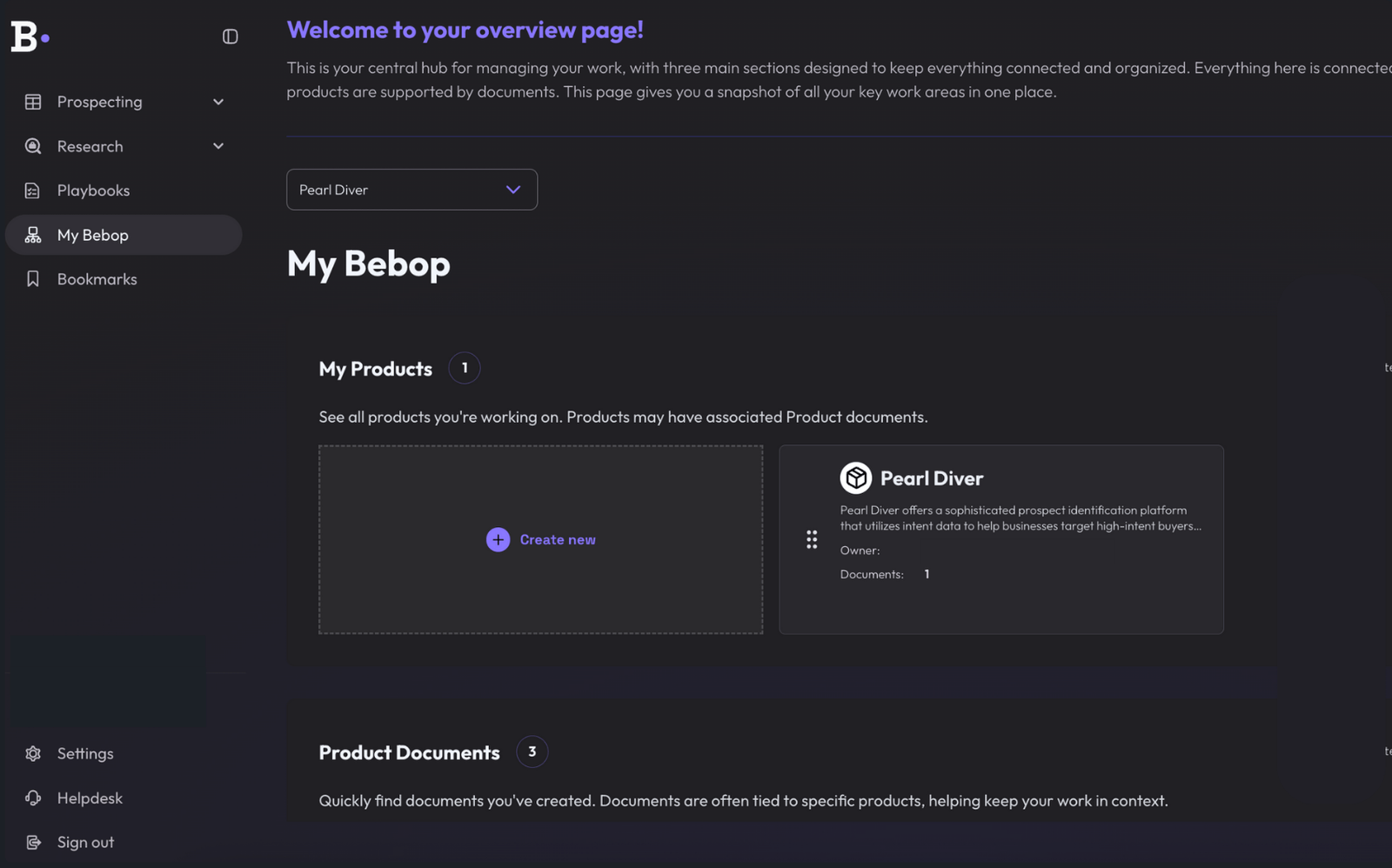This screenshot has width=1392, height=868.
Task: Expand the Prospecting section chevron
Action: point(218,102)
